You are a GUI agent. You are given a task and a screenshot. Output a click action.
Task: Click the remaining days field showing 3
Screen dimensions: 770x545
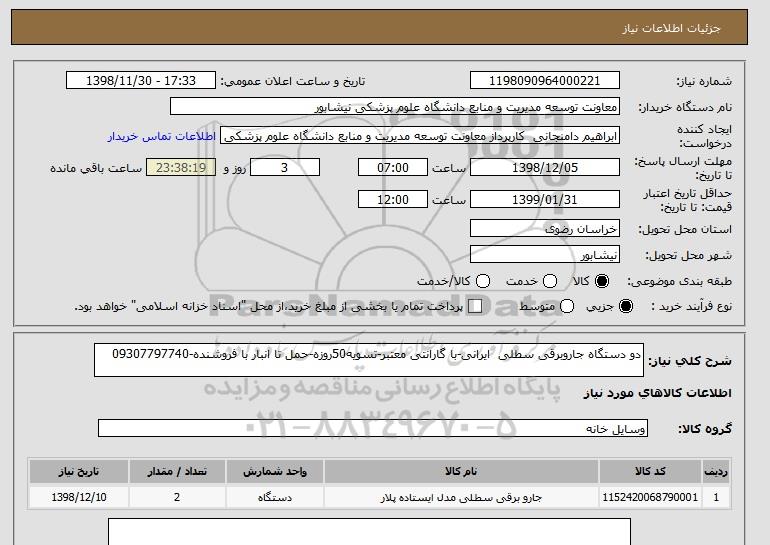pyautogui.click(x=285, y=167)
